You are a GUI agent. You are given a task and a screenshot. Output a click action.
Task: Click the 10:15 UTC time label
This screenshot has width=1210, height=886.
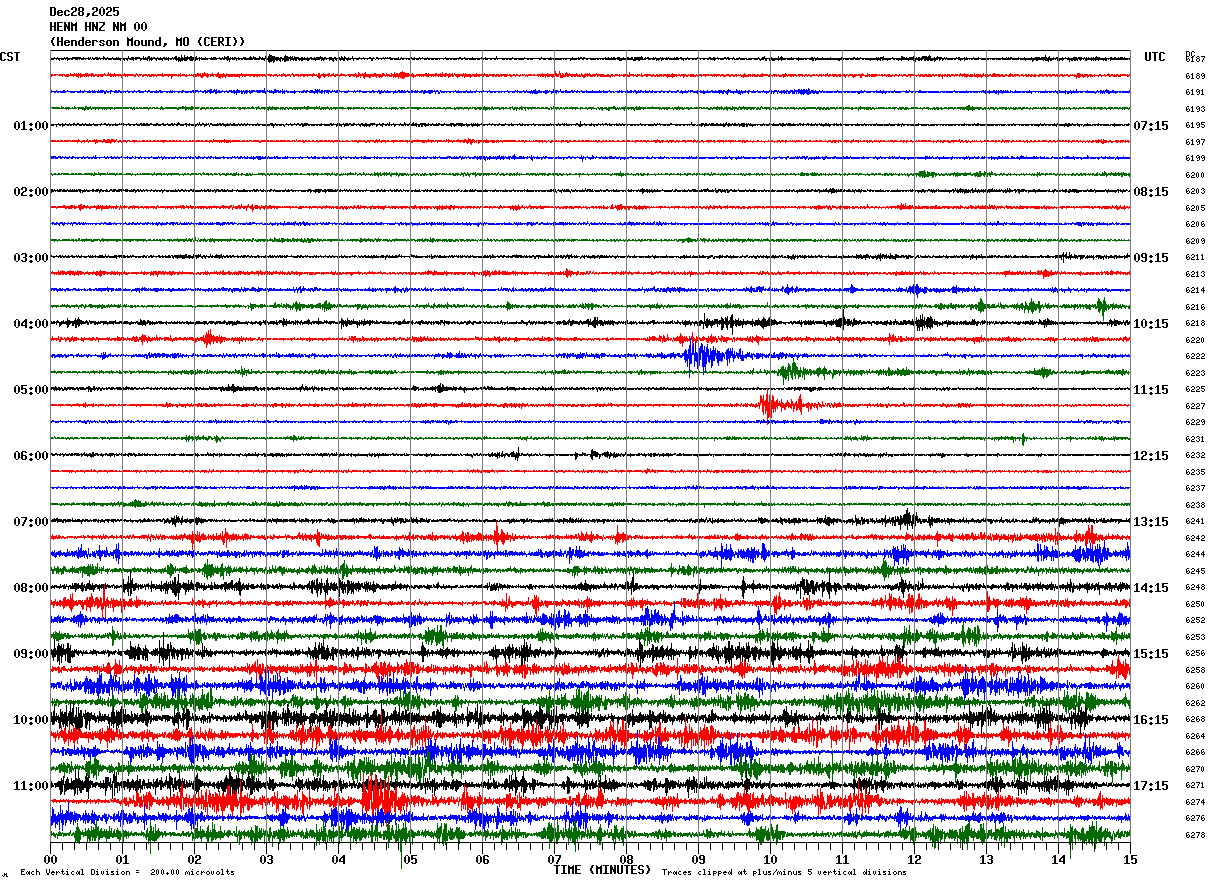pos(1151,324)
